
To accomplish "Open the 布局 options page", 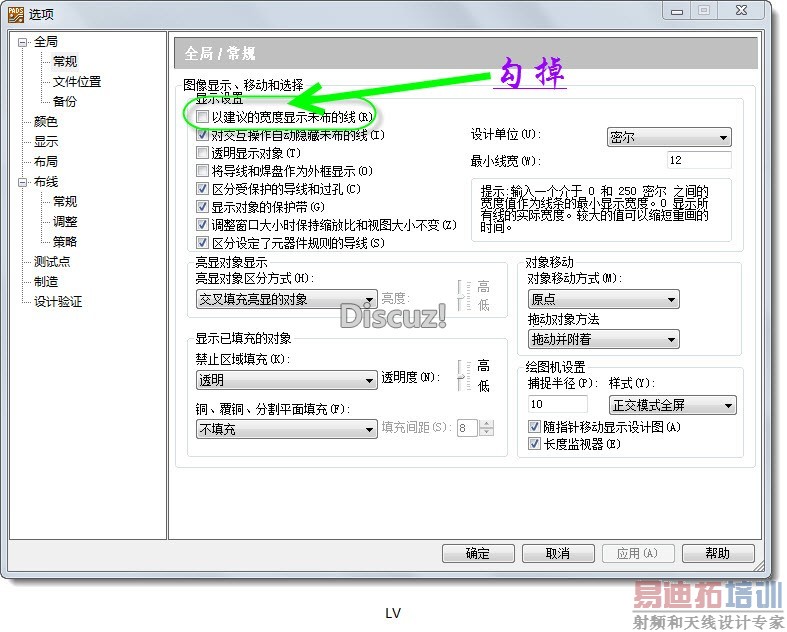I will coord(45,162).
